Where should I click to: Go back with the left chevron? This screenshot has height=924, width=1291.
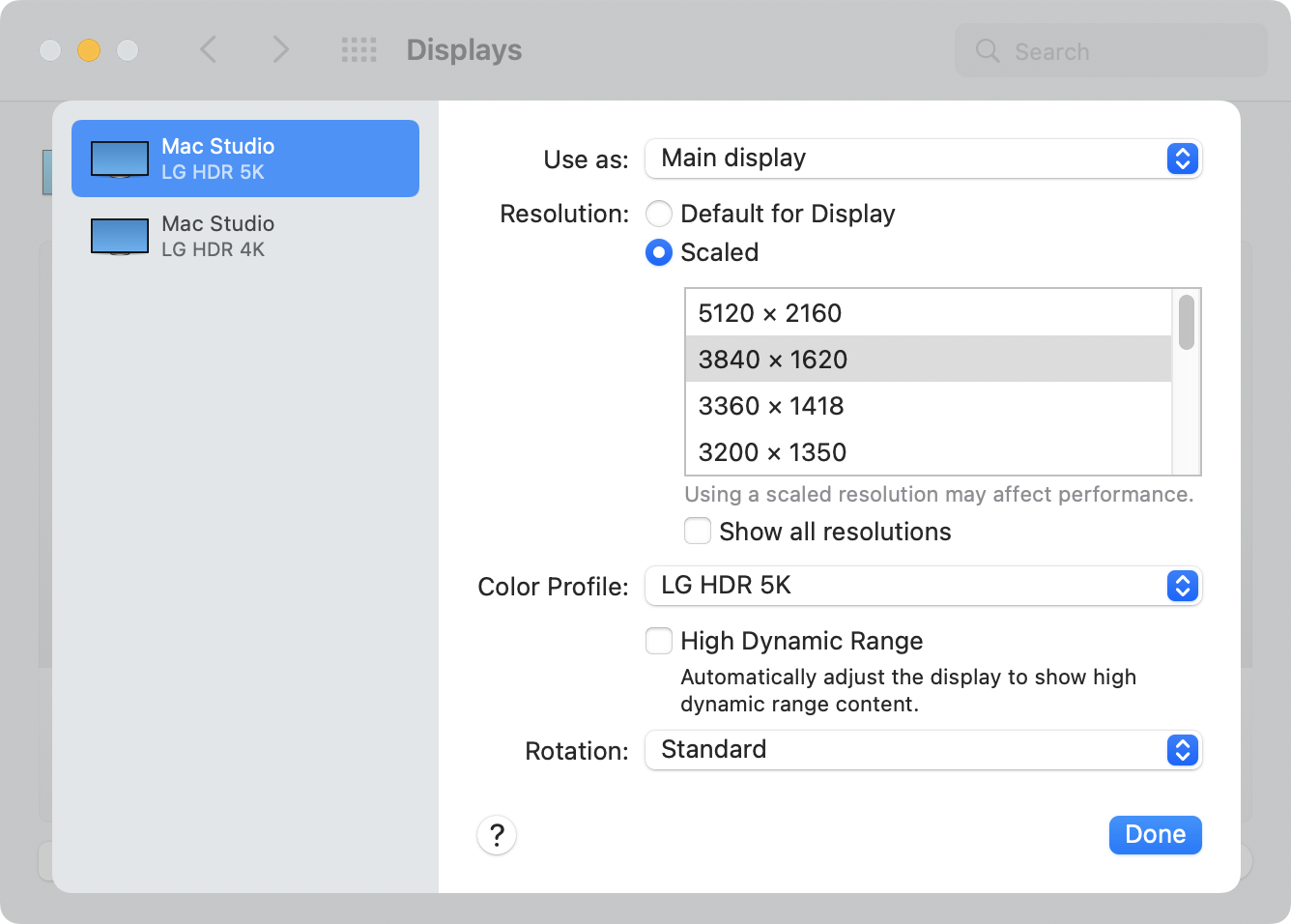pyautogui.click(x=208, y=49)
